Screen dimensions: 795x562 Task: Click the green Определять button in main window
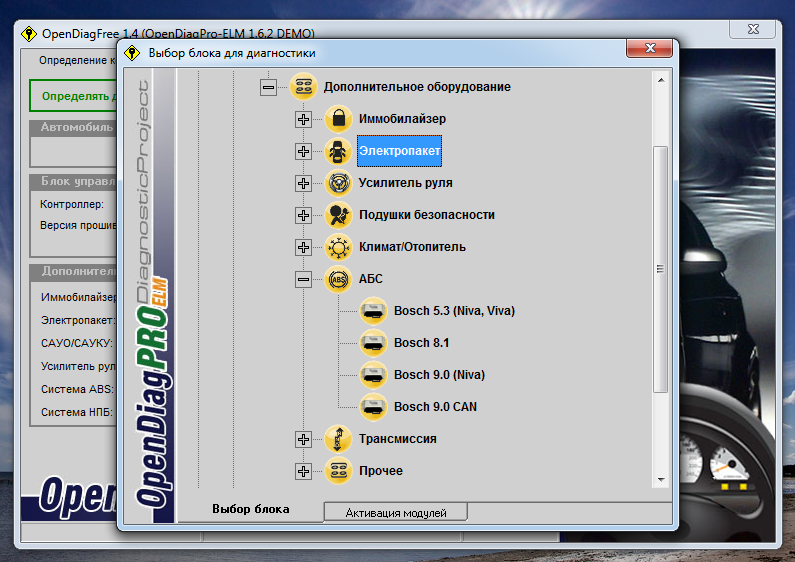point(74,96)
